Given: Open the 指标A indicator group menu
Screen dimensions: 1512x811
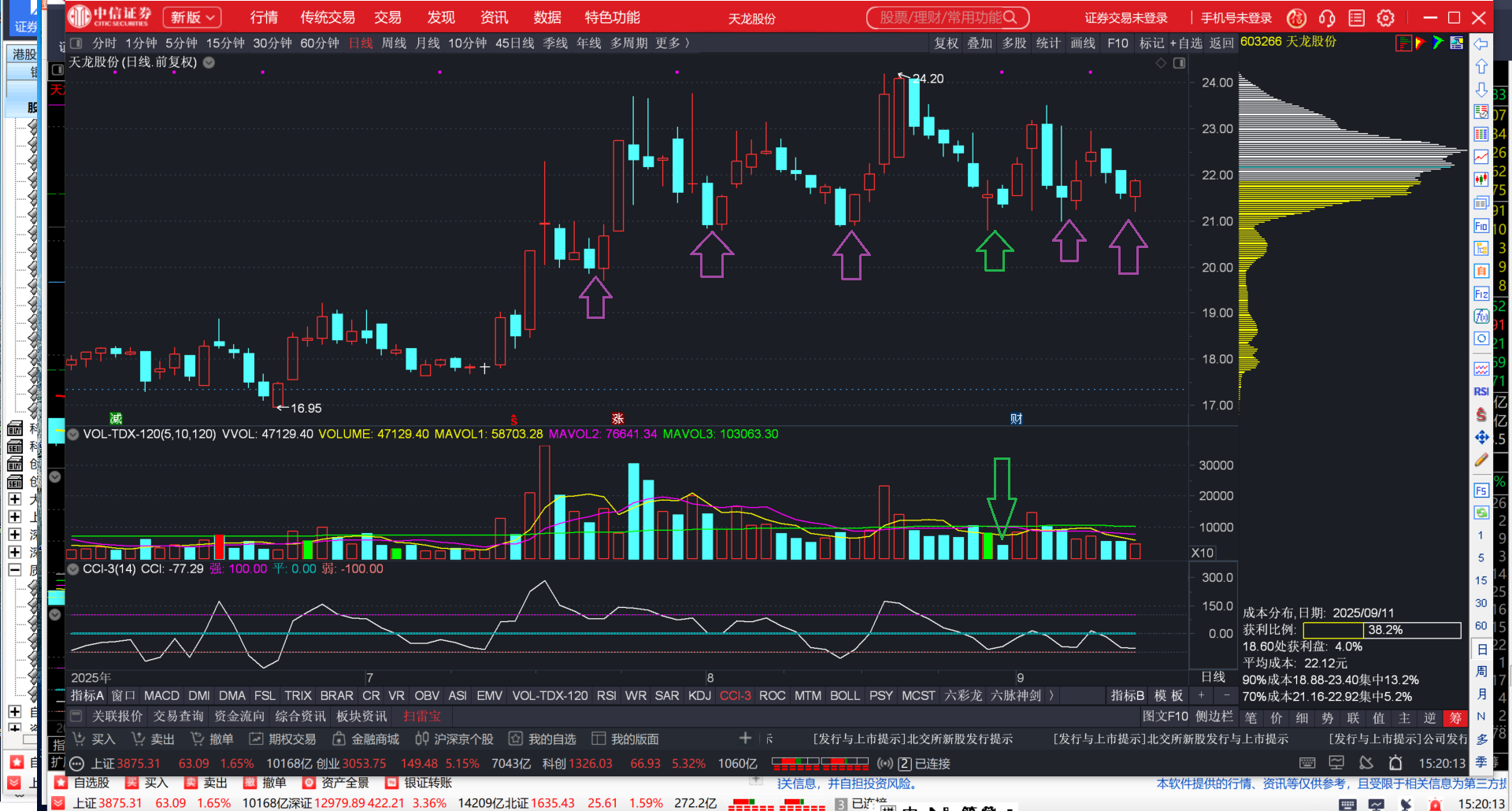Looking at the screenshot, I should 87,696.
